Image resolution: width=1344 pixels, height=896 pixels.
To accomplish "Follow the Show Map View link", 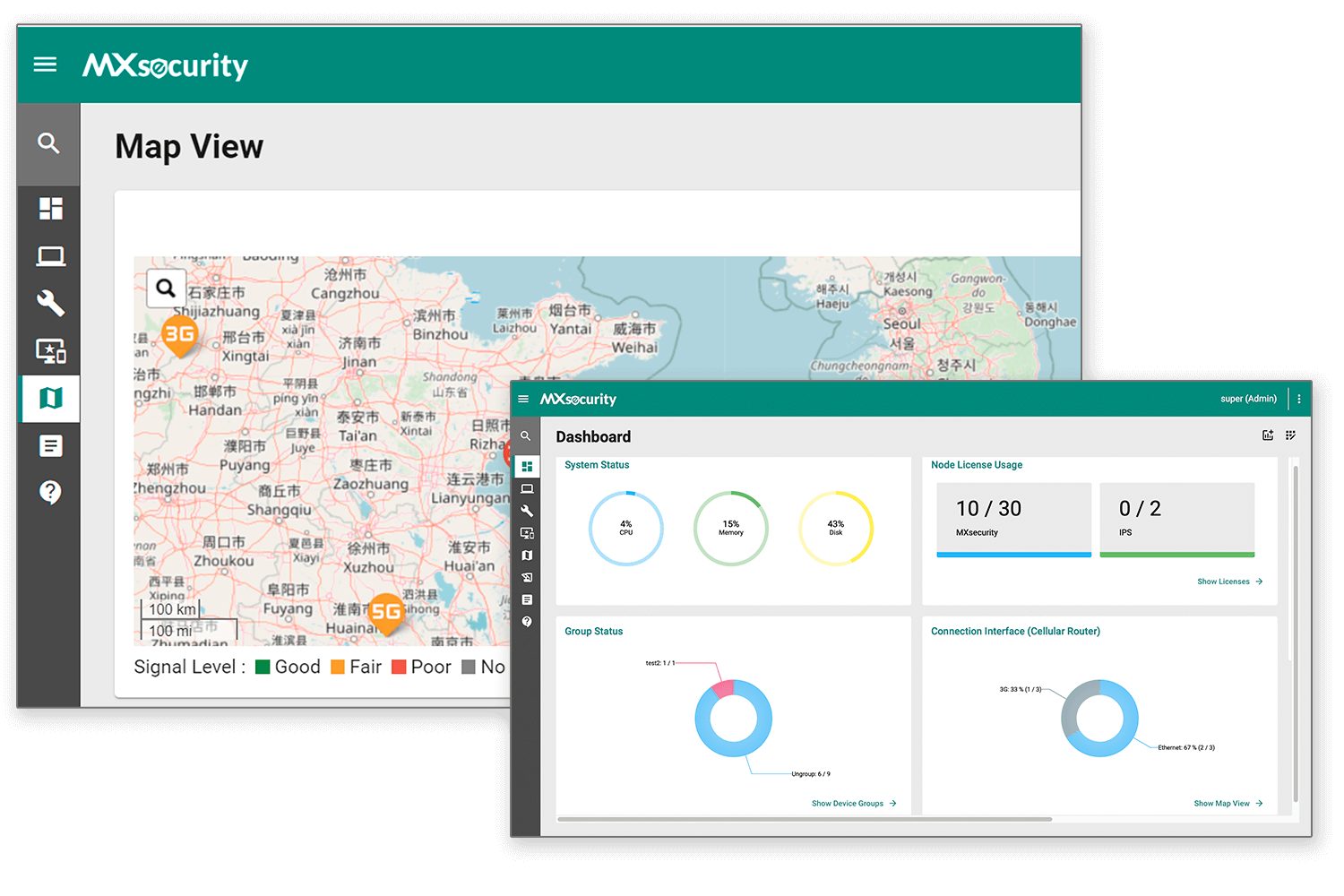I will (1228, 804).
